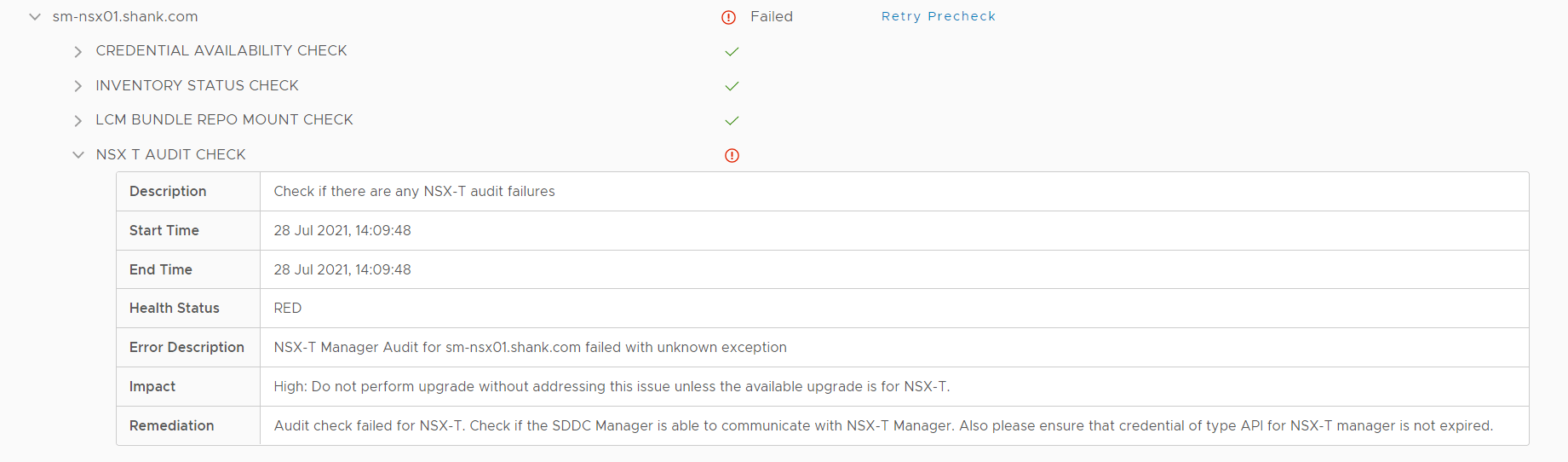
Task: Click the Failed status text
Action: click(x=772, y=16)
